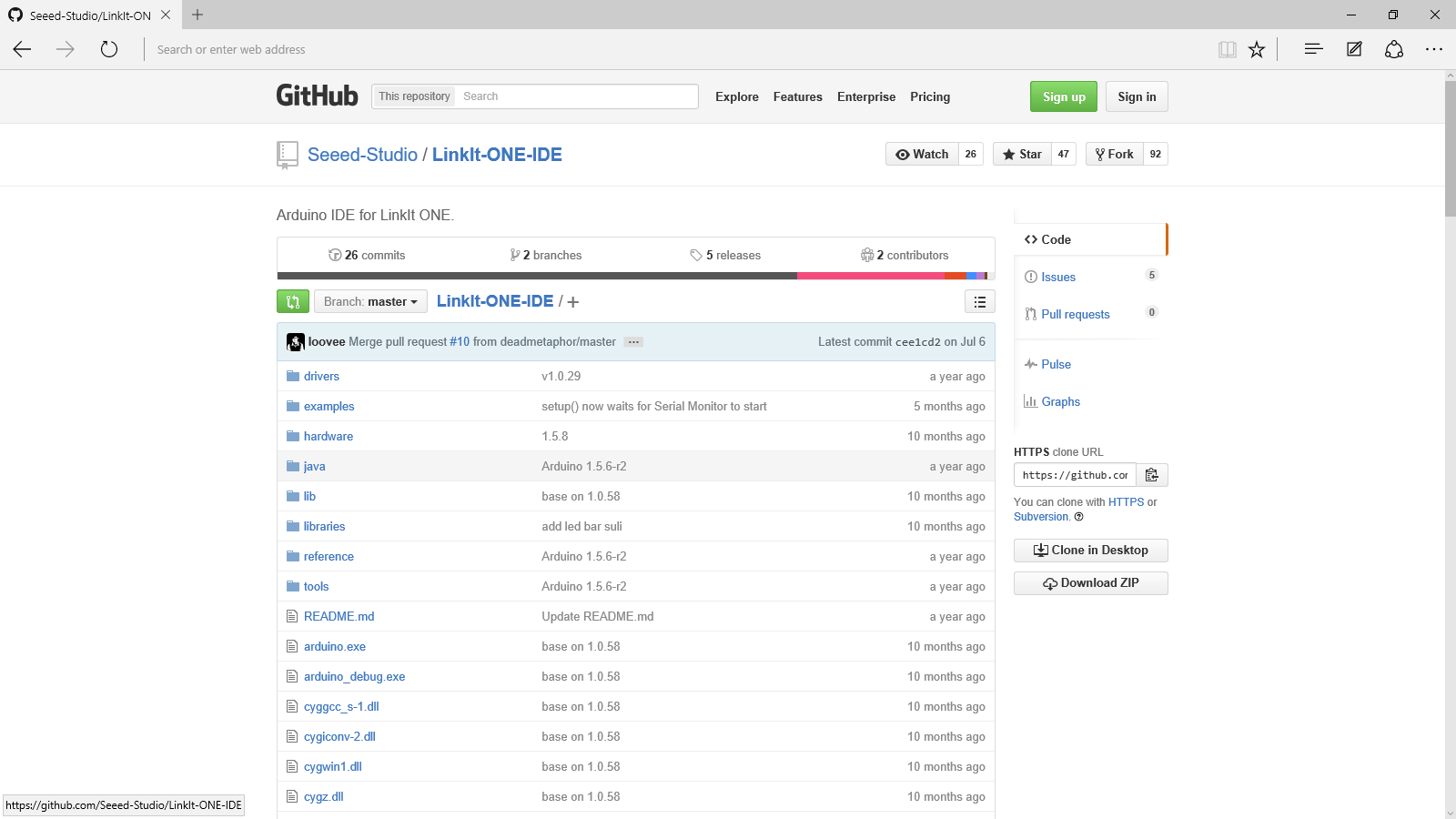Open the 5 releases link
The width and height of the screenshot is (1456, 819).
pos(725,255)
